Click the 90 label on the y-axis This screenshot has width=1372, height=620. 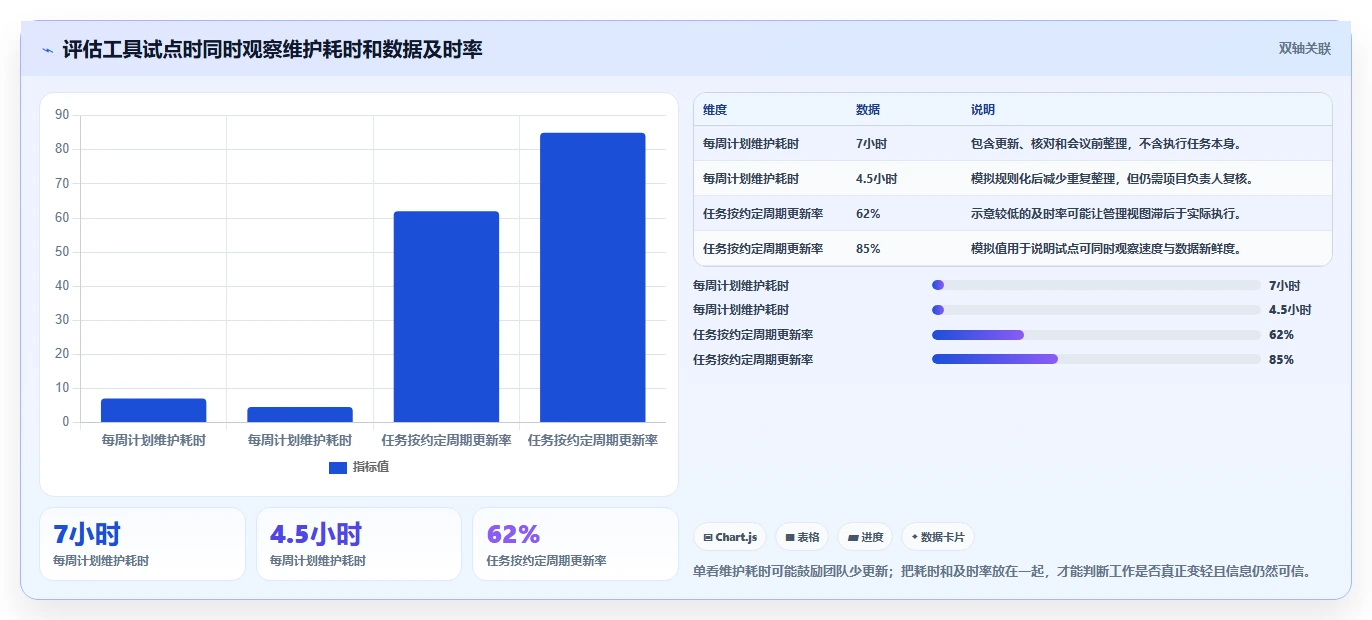(62, 115)
